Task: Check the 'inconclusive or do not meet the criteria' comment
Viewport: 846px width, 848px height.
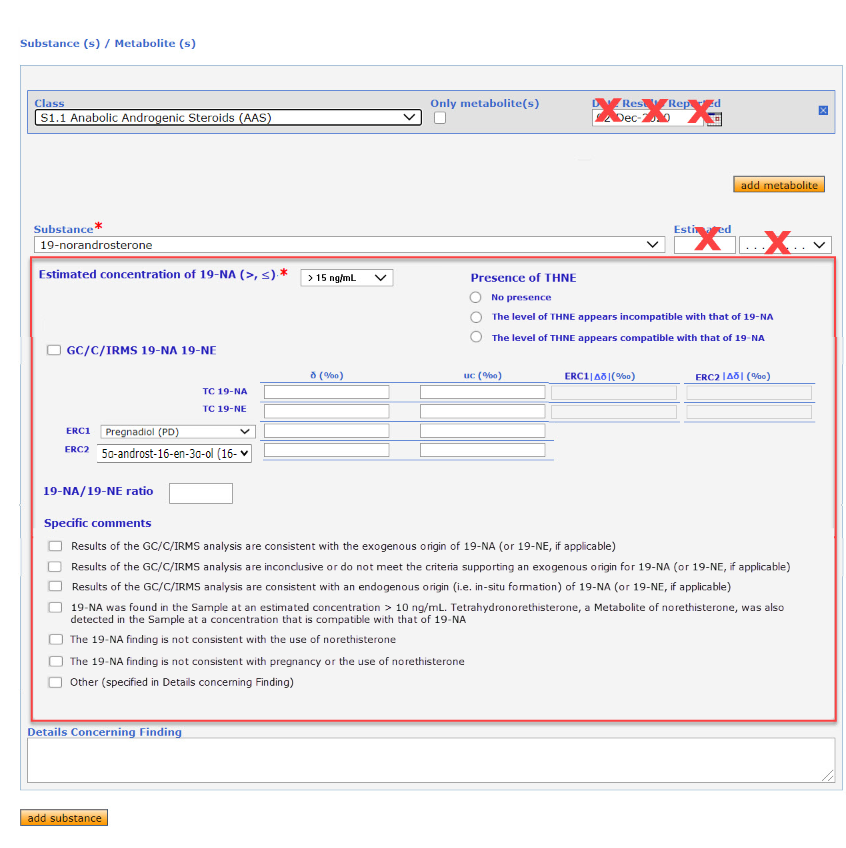Action: pos(55,566)
